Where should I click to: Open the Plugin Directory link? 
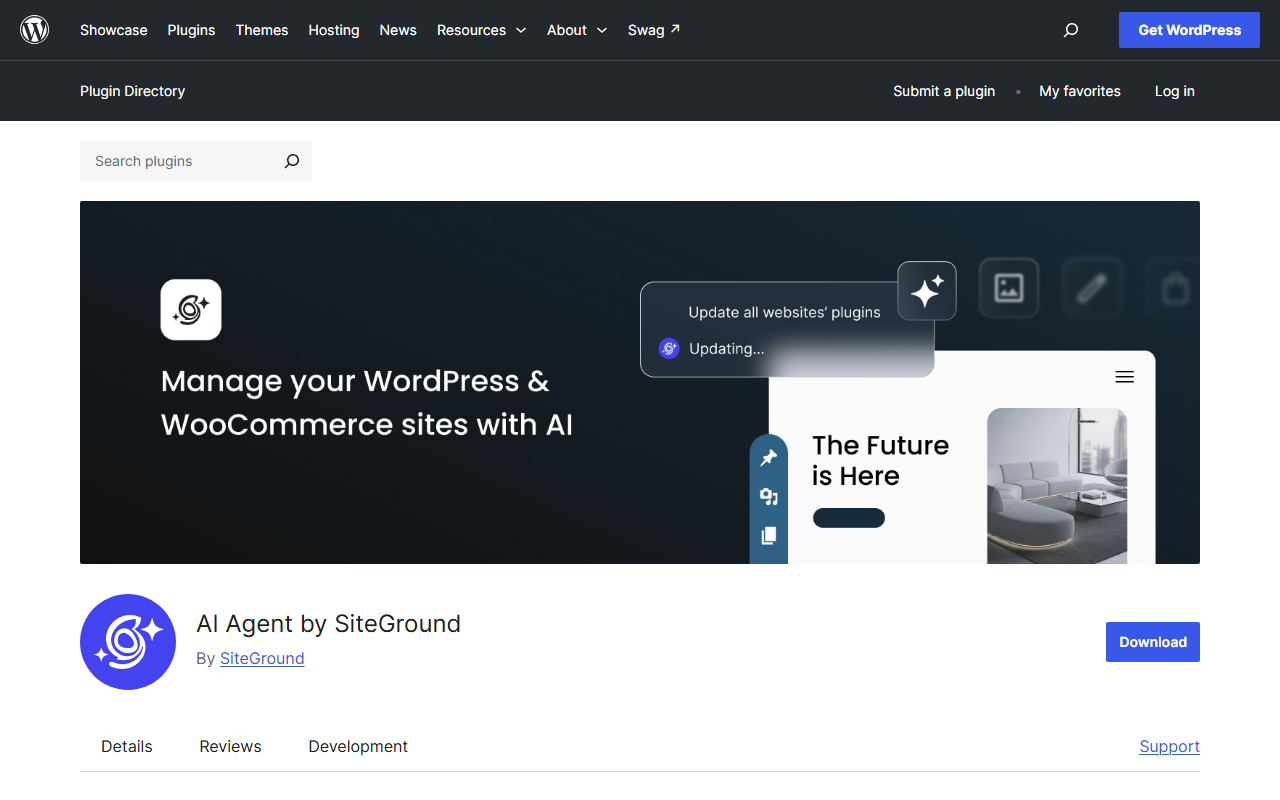(x=133, y=91)
